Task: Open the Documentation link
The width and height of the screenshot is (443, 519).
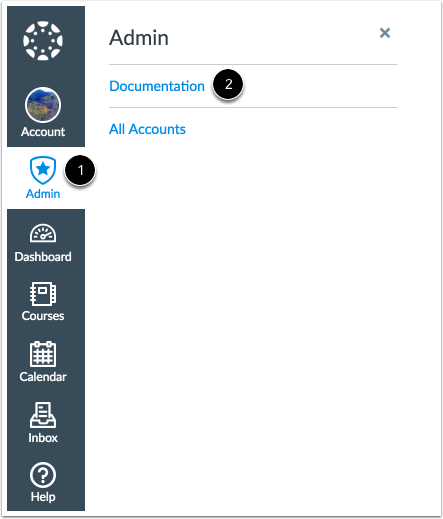Action: tap(157, 86)
